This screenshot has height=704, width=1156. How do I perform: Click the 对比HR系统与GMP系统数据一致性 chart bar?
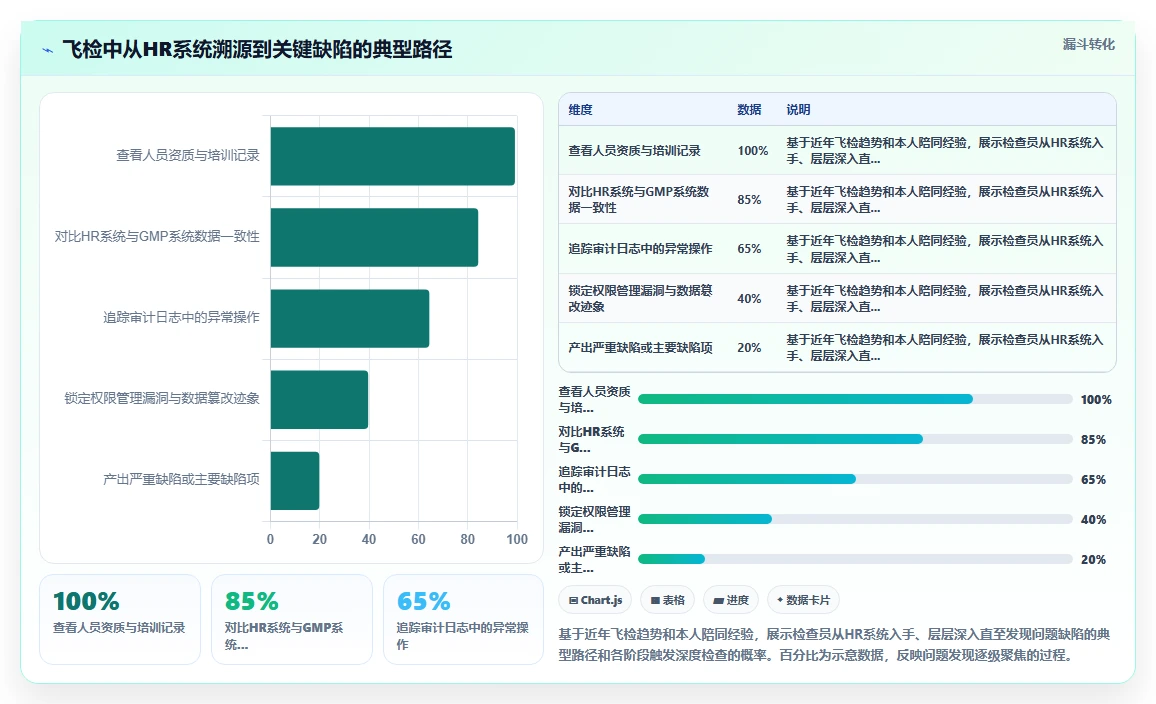click(374, 237)
